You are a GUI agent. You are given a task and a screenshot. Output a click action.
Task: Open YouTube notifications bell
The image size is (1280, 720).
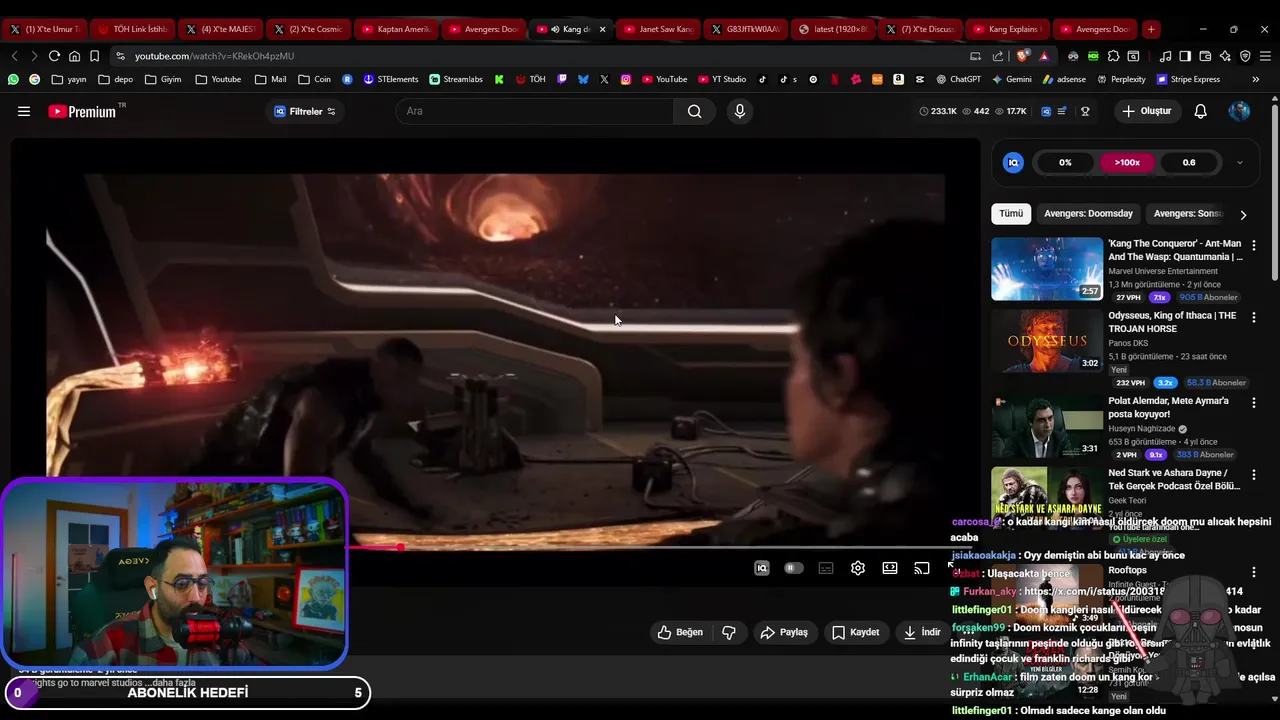[x=1200, y=111]
